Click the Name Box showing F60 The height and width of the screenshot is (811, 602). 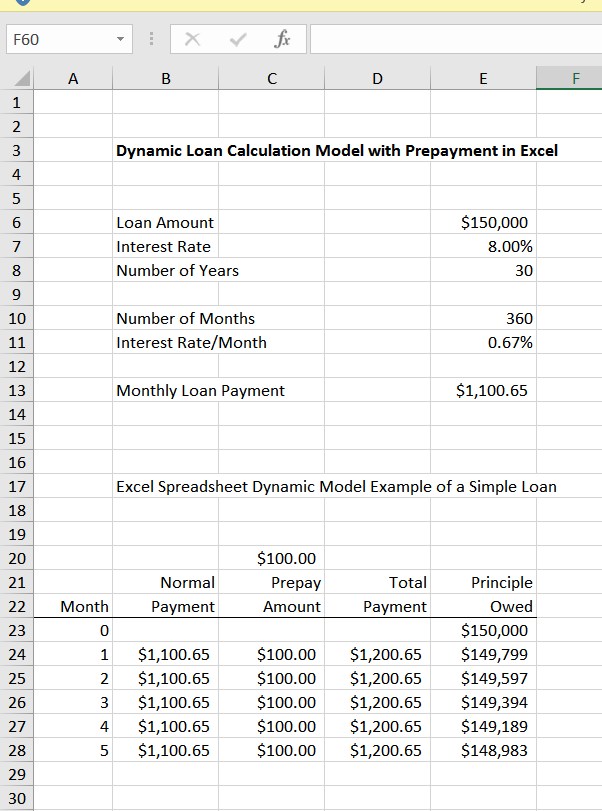point(69,39)
